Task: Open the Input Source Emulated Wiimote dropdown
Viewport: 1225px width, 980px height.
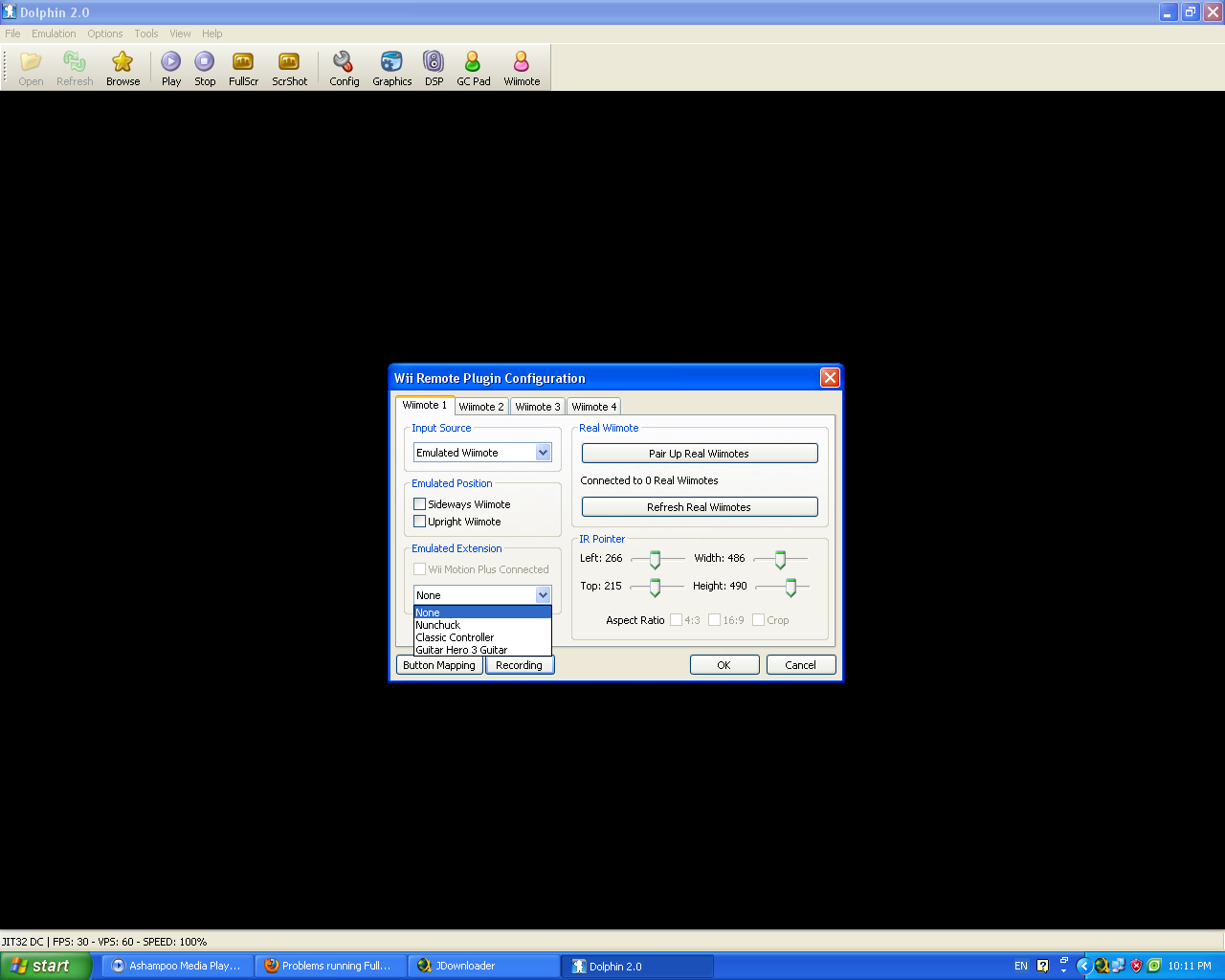Action: [482, 453]
